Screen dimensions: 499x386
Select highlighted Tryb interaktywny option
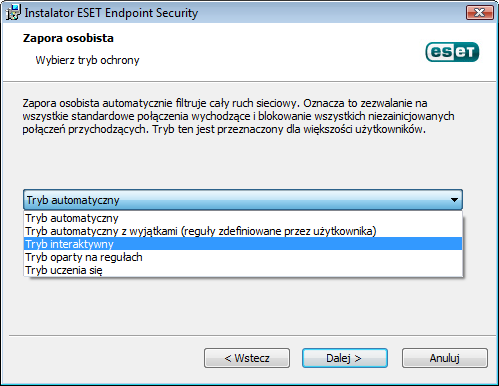click(x=243, y=244)
